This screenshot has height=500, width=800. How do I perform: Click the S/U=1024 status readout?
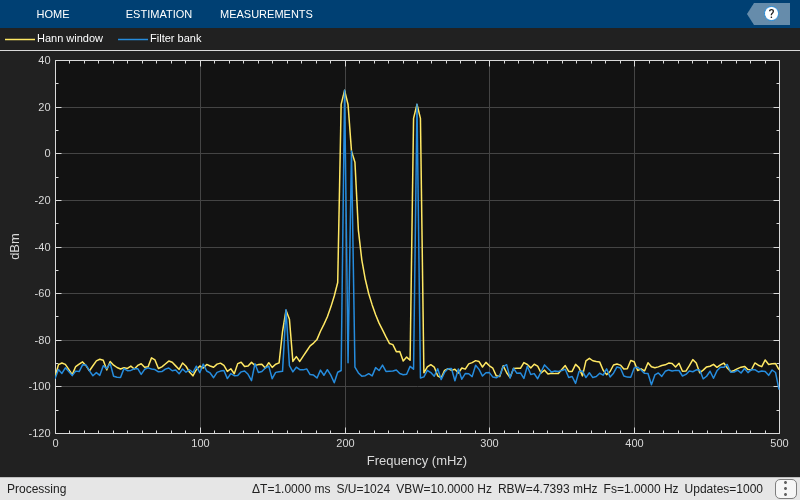[363, 489]
